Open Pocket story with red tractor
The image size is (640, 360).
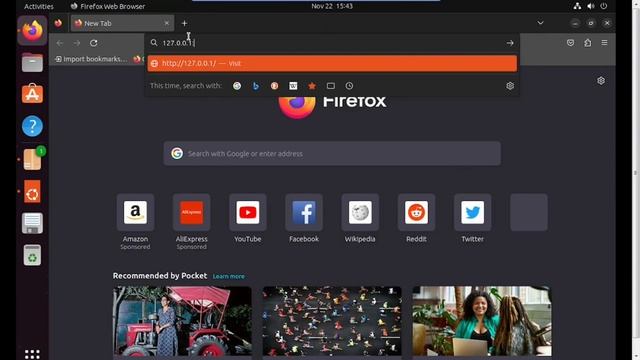182,321
